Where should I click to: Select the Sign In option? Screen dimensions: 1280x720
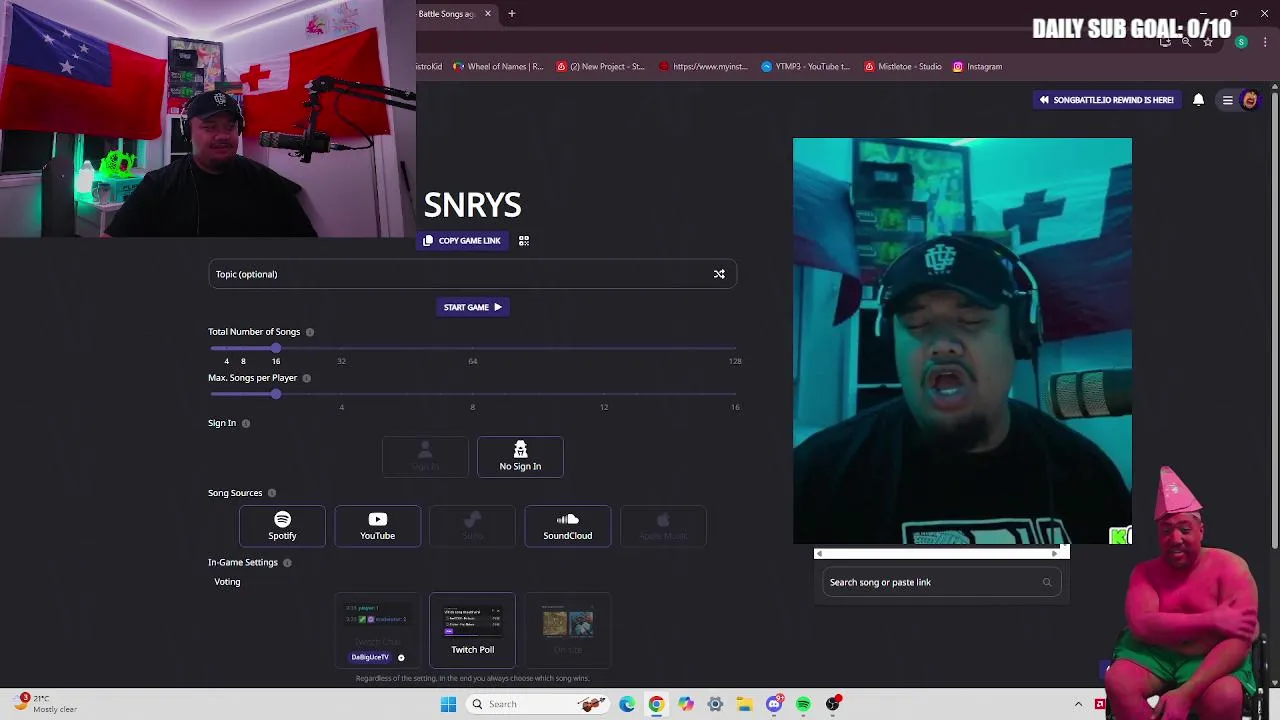(425, 457)
